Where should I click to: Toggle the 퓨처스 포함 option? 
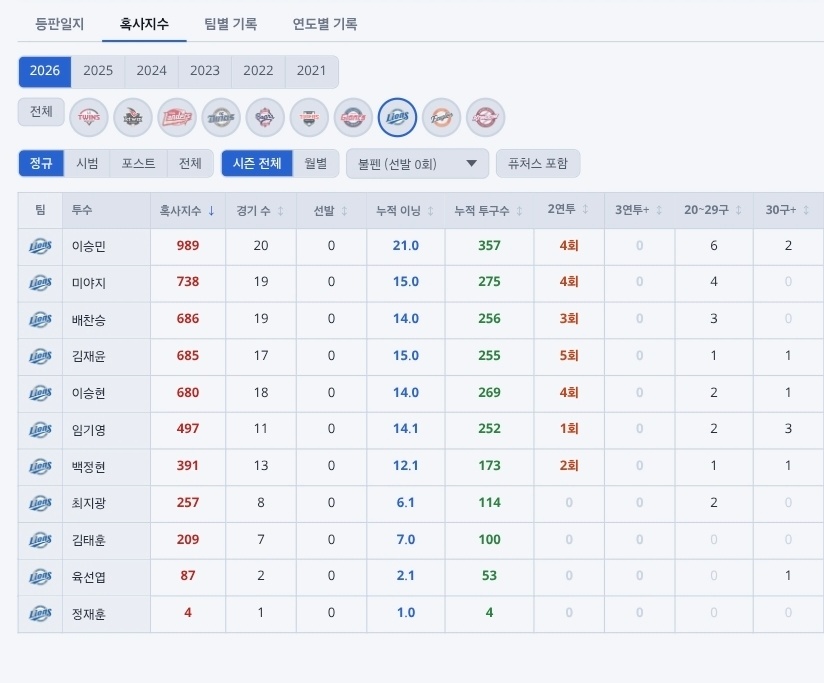coord(538,163)
